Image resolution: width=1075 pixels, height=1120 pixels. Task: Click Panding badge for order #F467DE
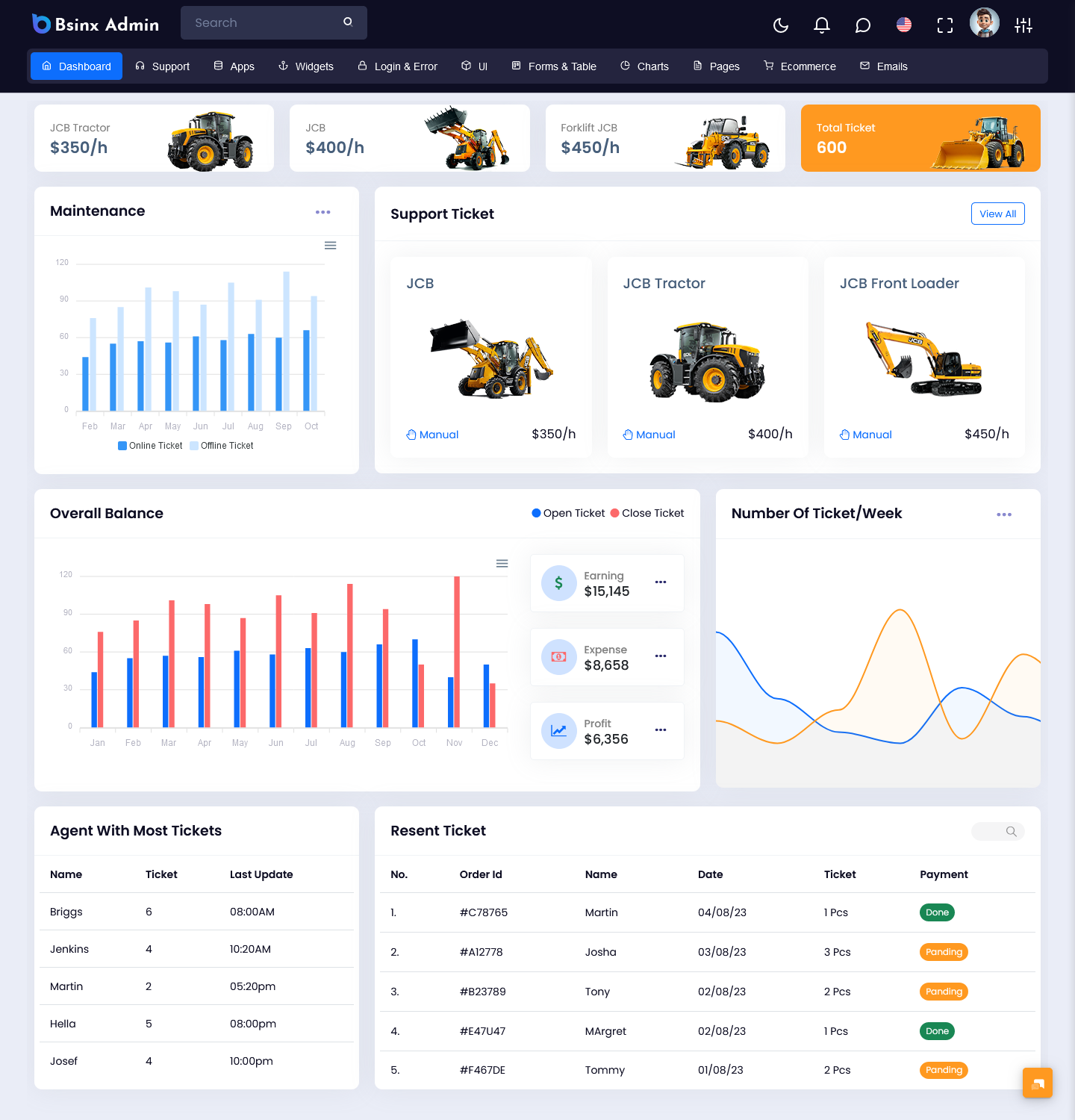point(944,1070)
